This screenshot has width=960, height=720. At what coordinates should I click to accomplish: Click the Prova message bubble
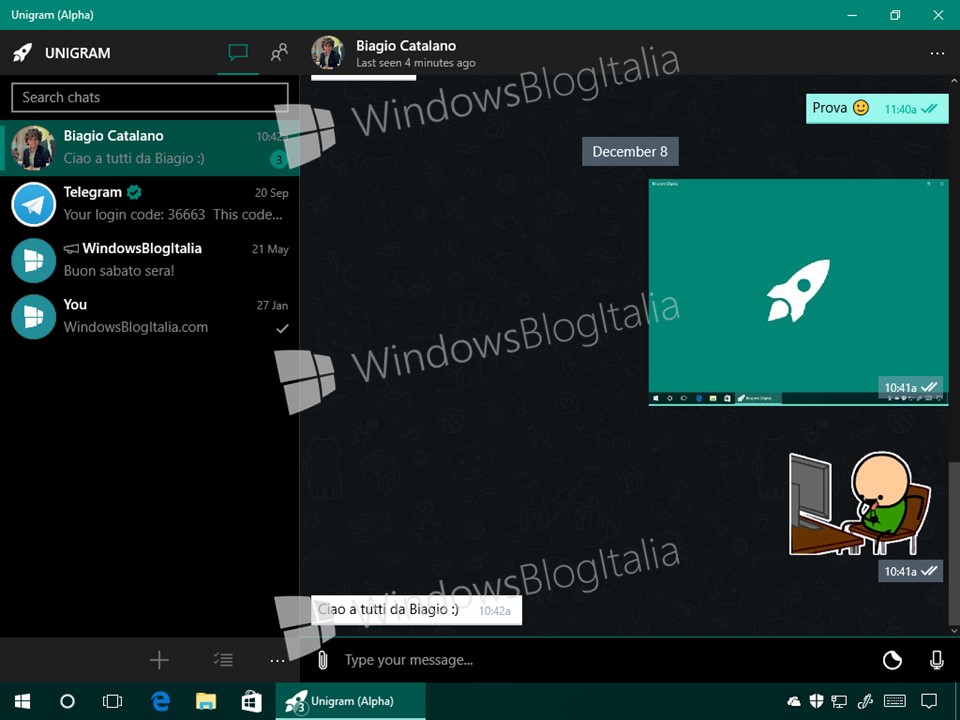(x=877, y=108)
